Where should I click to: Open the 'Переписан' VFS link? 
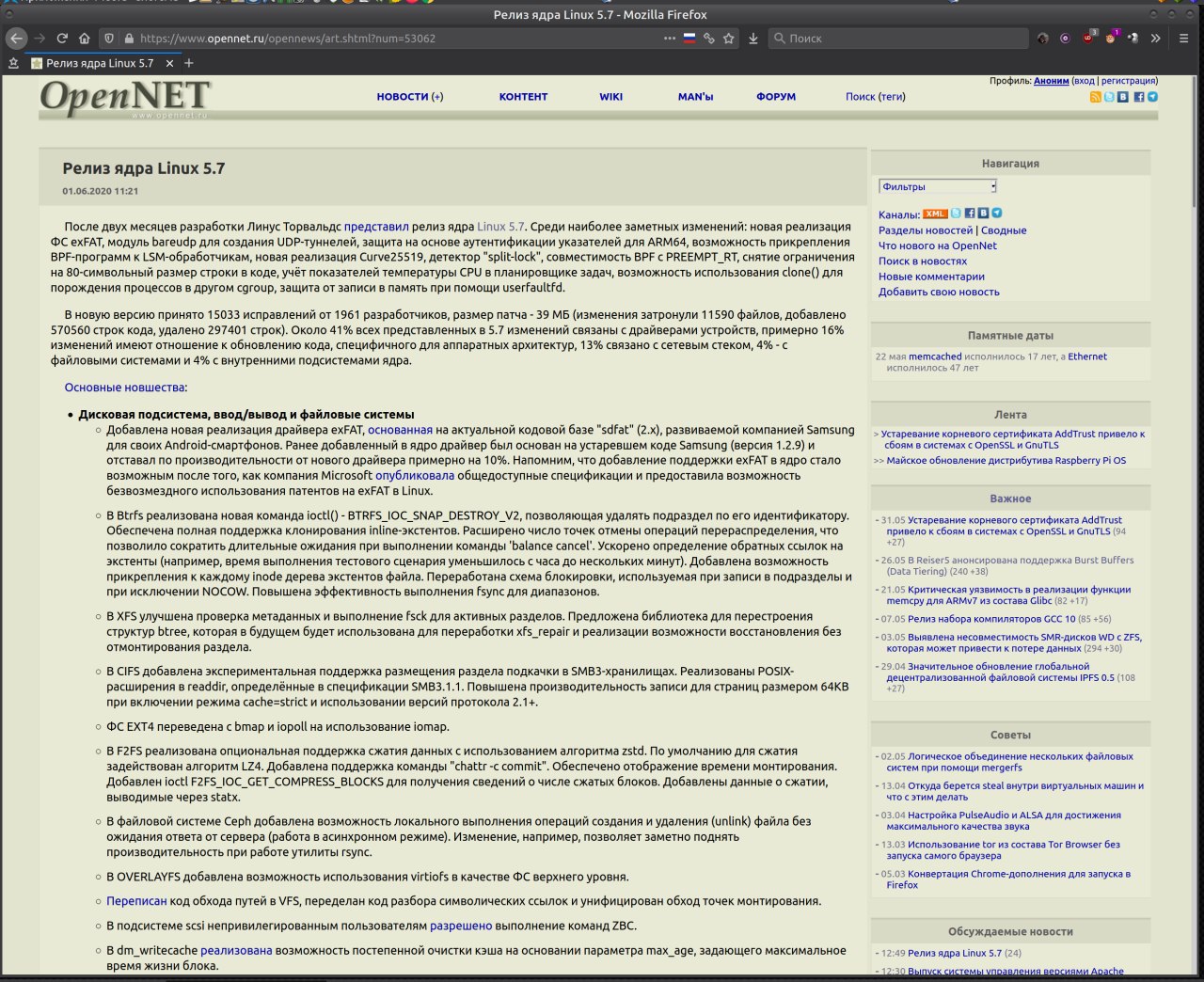click(136, 901)
